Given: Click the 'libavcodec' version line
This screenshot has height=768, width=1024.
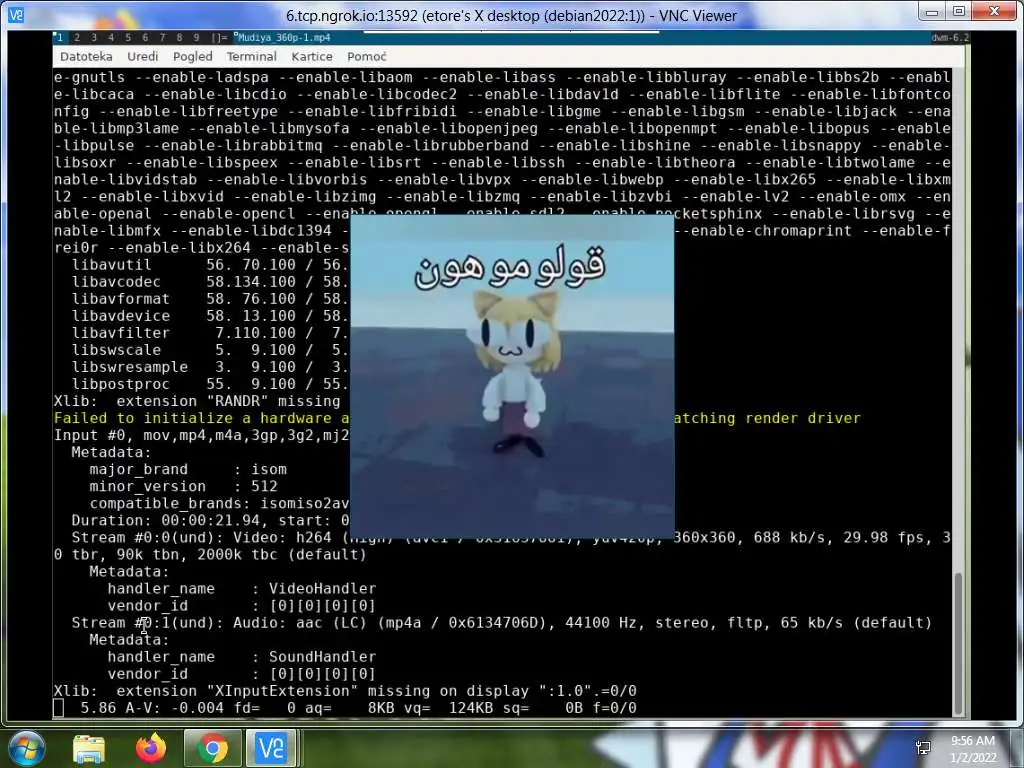Looking at the screenshot, I should pyautogui.click(x=210, y=281).
